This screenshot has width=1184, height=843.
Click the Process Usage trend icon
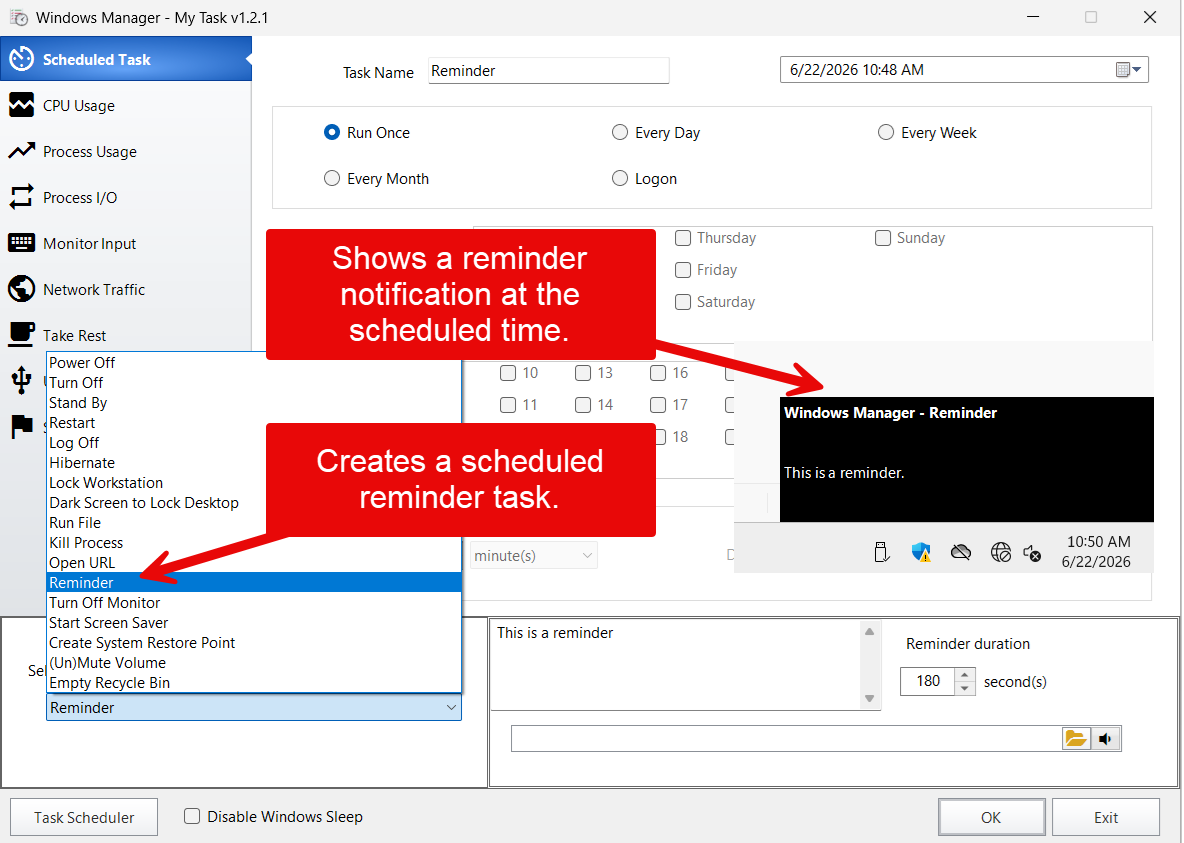click(21, 151)
